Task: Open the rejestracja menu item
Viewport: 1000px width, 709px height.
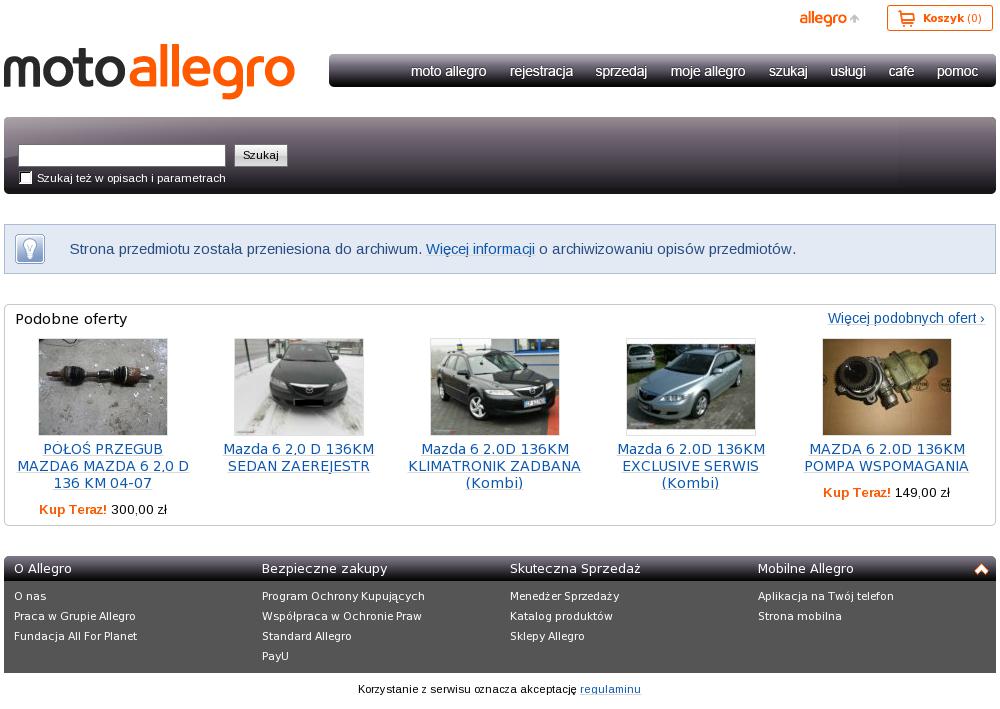Action: [x=541, y=71]
